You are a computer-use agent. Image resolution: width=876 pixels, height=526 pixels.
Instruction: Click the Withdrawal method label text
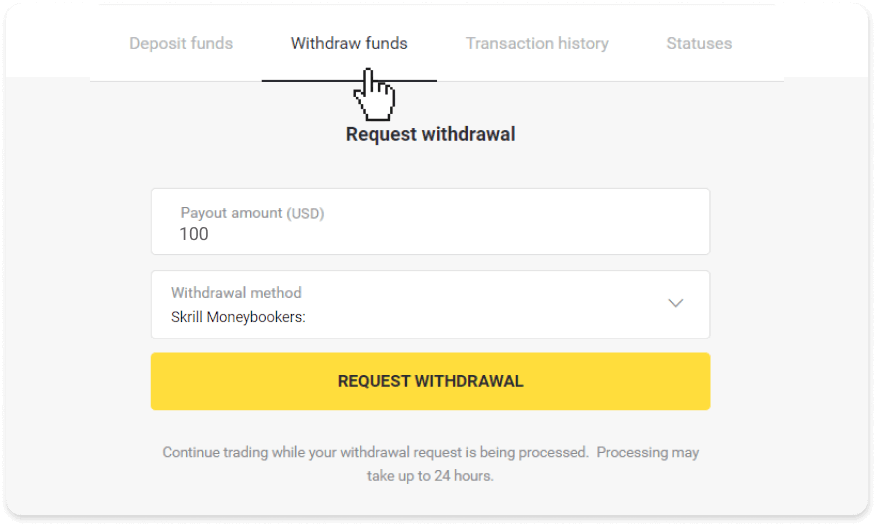pyautogui.click(x=236, y=293)
